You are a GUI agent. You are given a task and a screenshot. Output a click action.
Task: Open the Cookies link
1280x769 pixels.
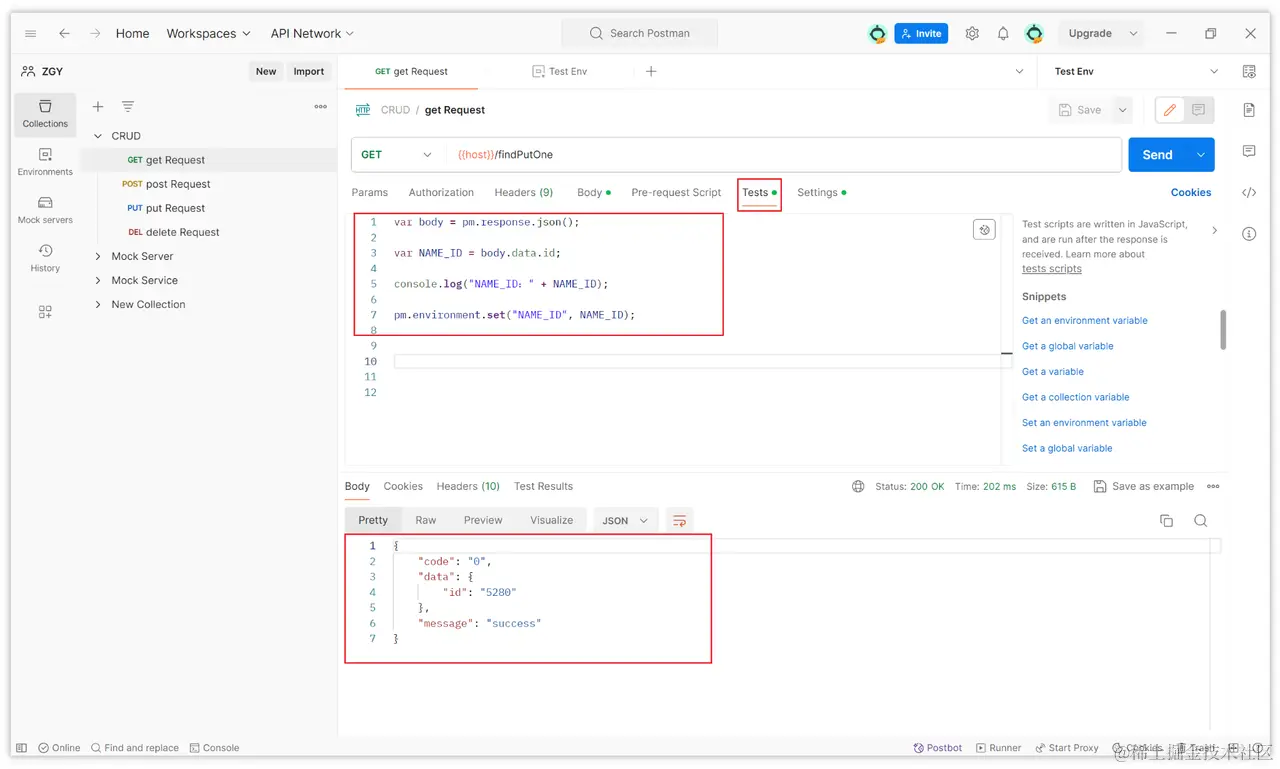[x=1191, y=192]
